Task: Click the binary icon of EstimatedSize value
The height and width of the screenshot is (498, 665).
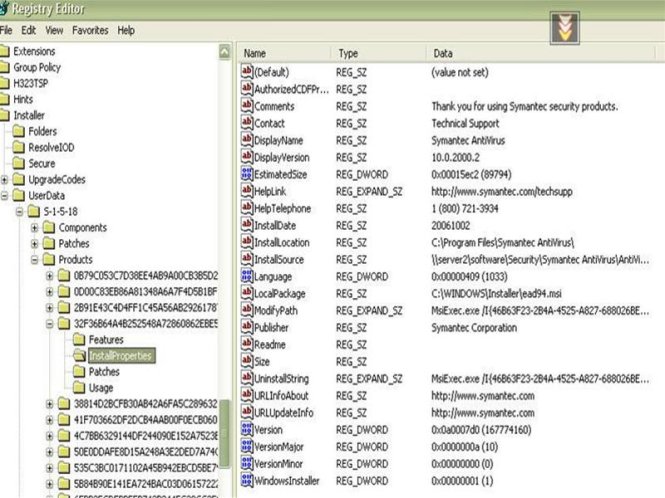Action: tap(247, 173)
